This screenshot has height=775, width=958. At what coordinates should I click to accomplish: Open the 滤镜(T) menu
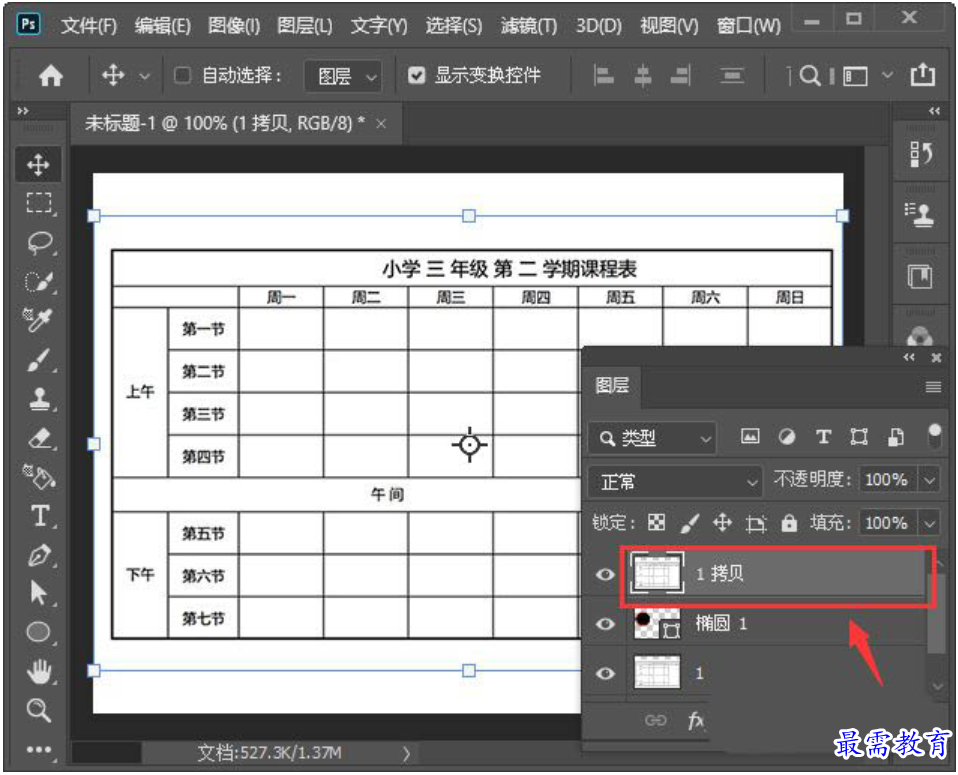tap(528, 26)
